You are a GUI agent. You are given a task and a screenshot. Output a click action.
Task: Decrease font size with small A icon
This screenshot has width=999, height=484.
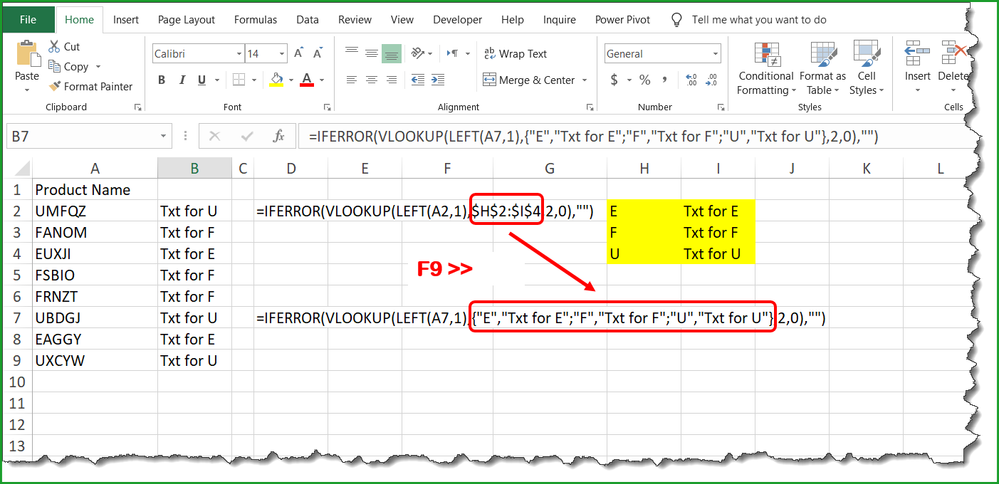click(316, 54)
